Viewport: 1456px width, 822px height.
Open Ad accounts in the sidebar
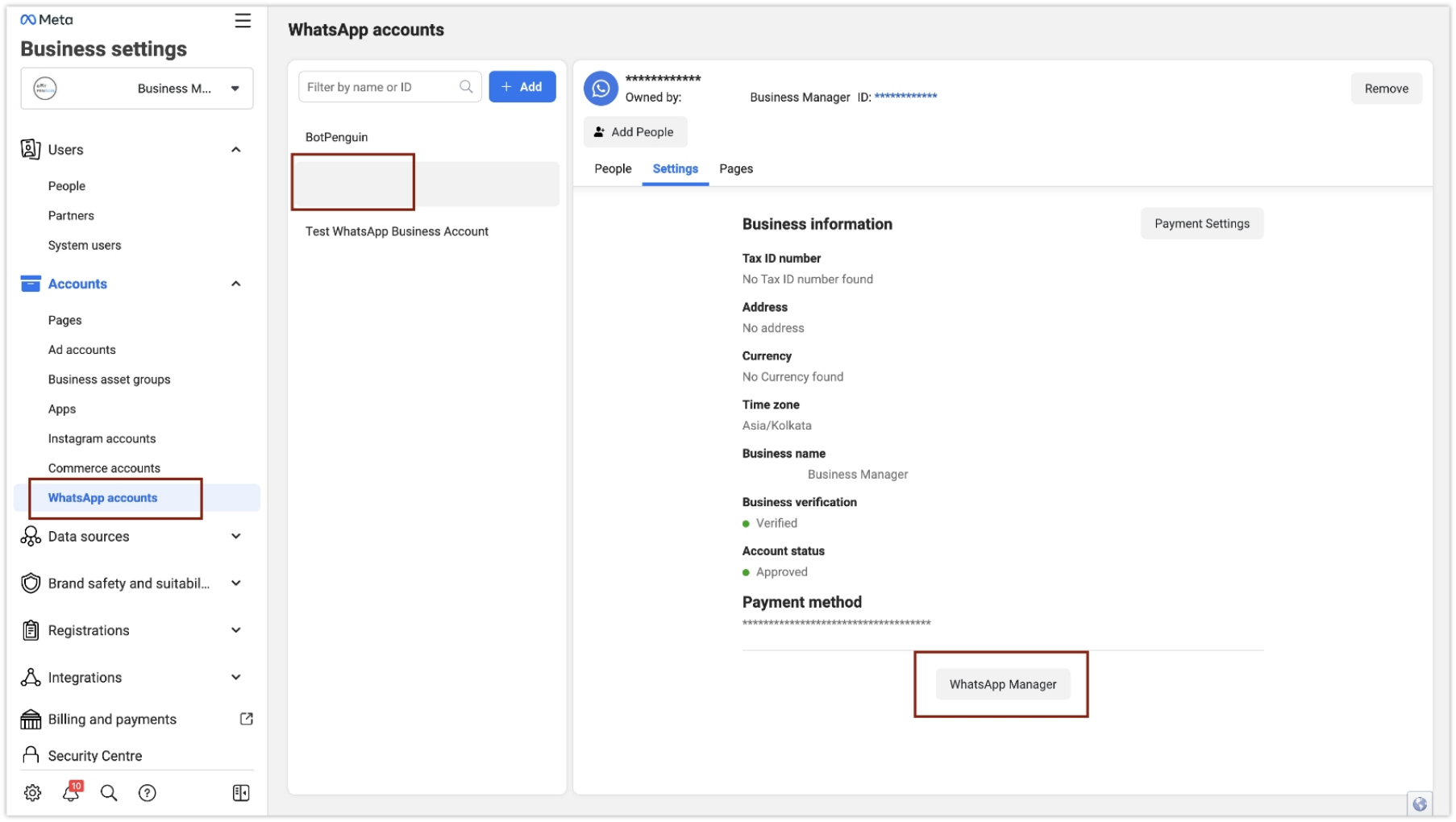(82, 350)
